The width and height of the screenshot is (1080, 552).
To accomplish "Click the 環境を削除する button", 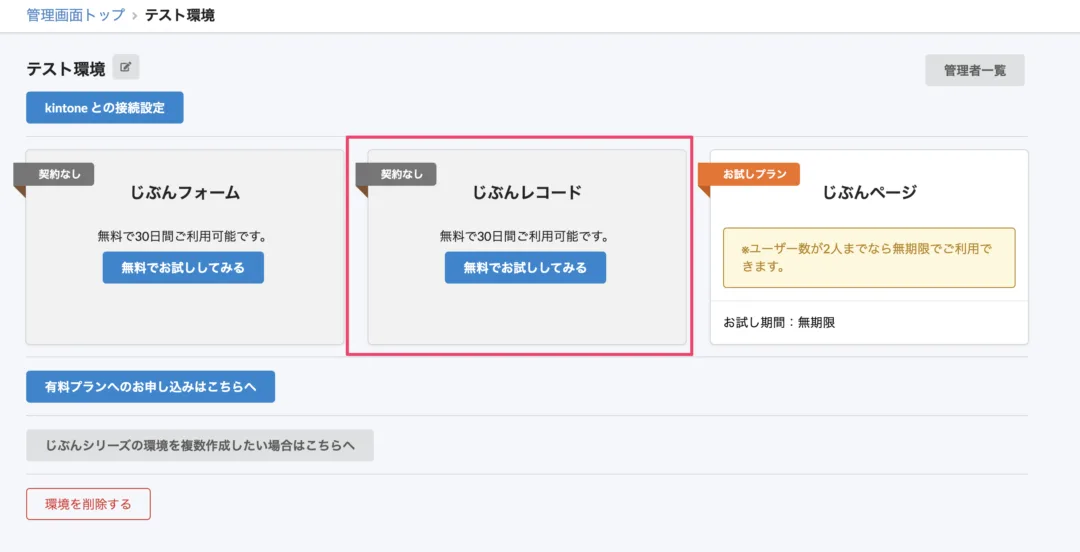I will pos(88,504).
